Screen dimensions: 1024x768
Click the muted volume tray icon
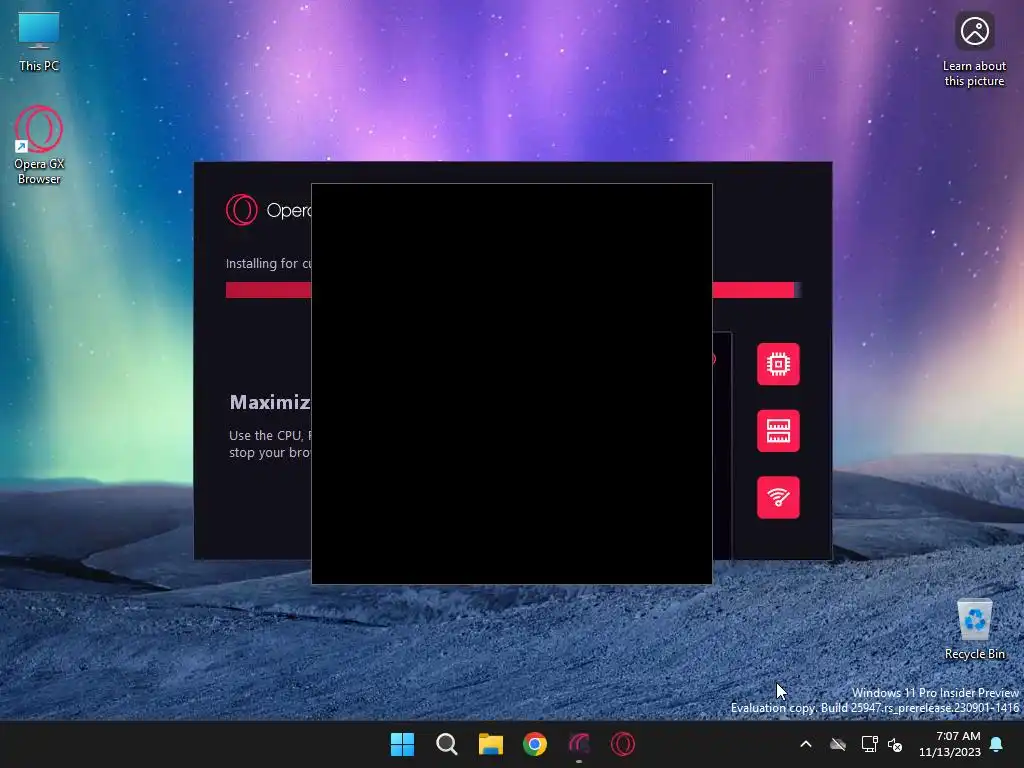click(x=895, y=744)
